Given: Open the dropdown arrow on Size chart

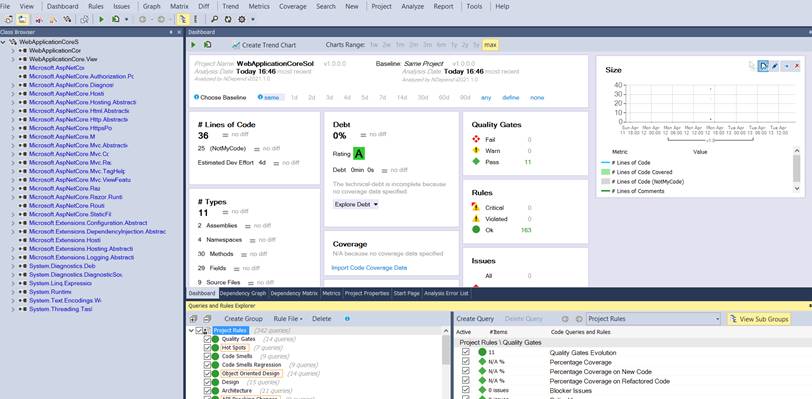Looking at the screenshot, I should tap(787, 66).
